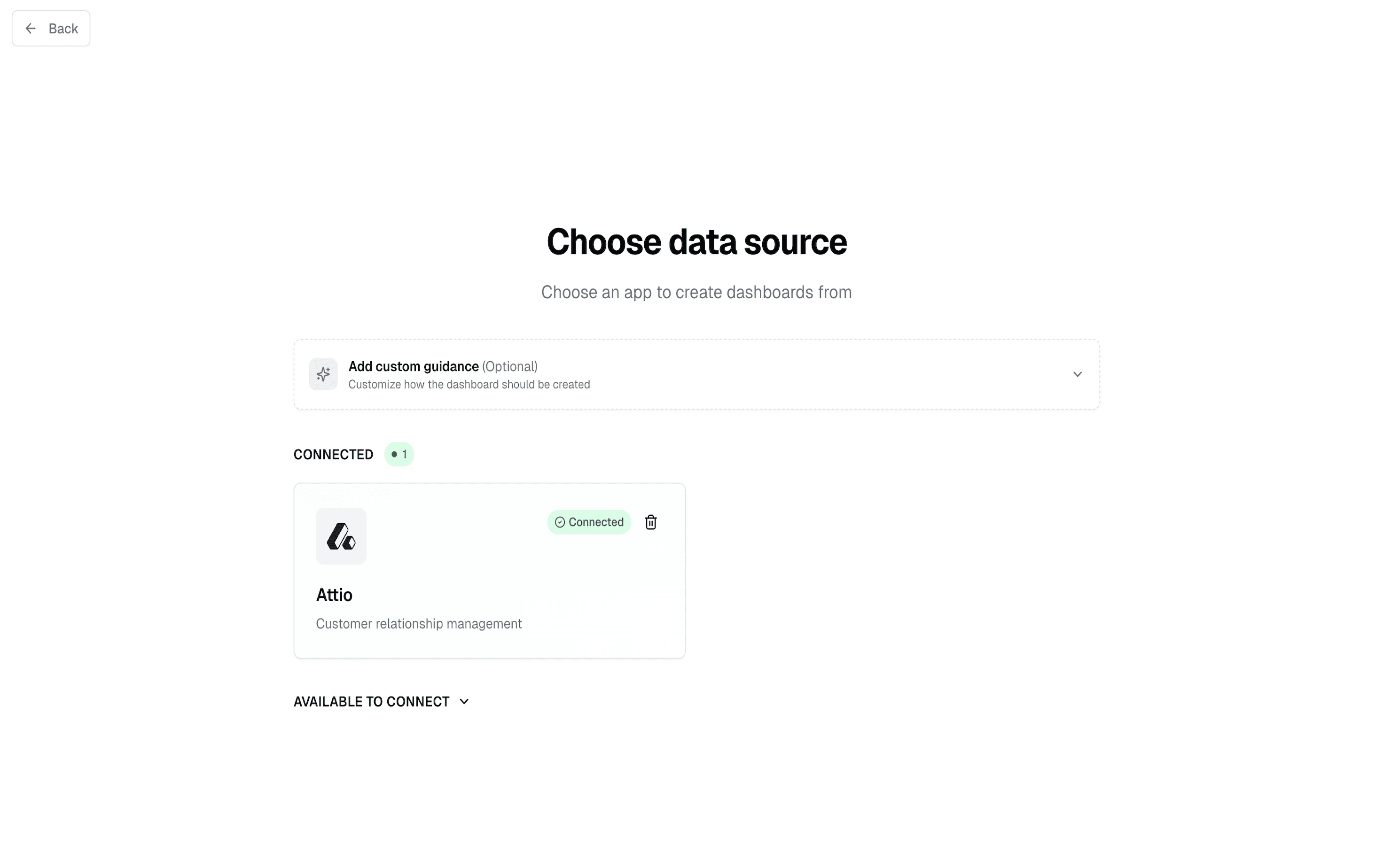Viewport: 1391px width, 868px height.
Task: Click the 'Customize how the dashboard' subtitle text
Action: click(x=469, y=385)
